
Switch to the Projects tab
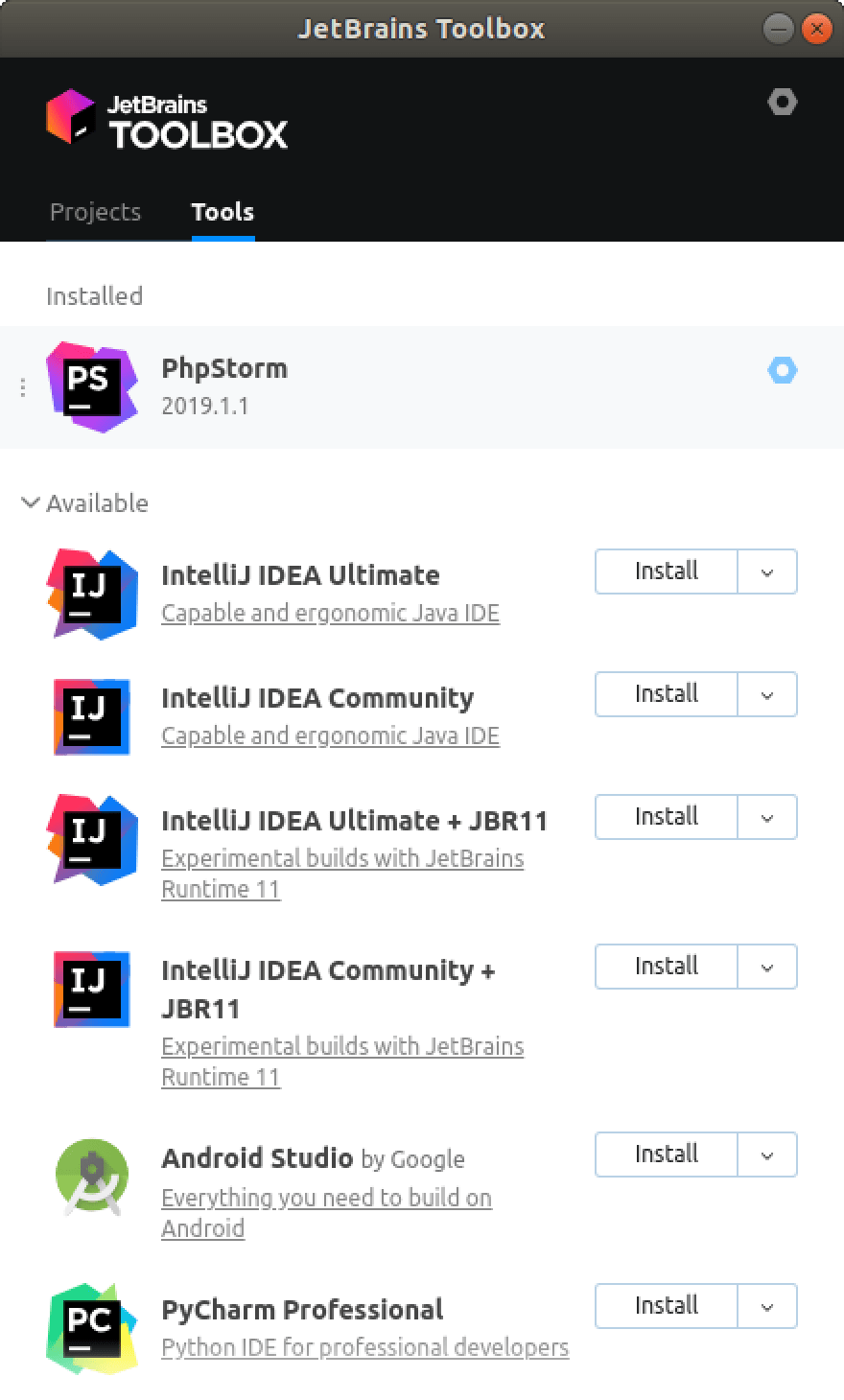pos(95,212)
